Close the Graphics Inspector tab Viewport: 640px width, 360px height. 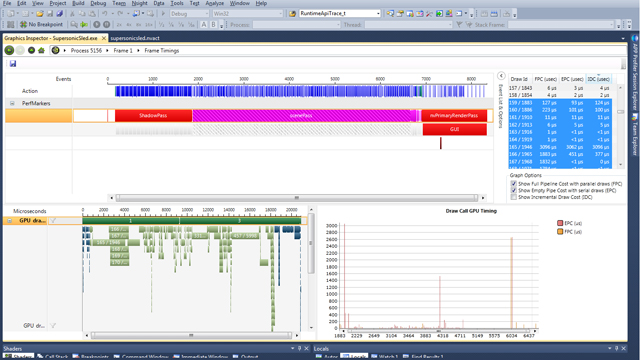(x=104, y=38)
